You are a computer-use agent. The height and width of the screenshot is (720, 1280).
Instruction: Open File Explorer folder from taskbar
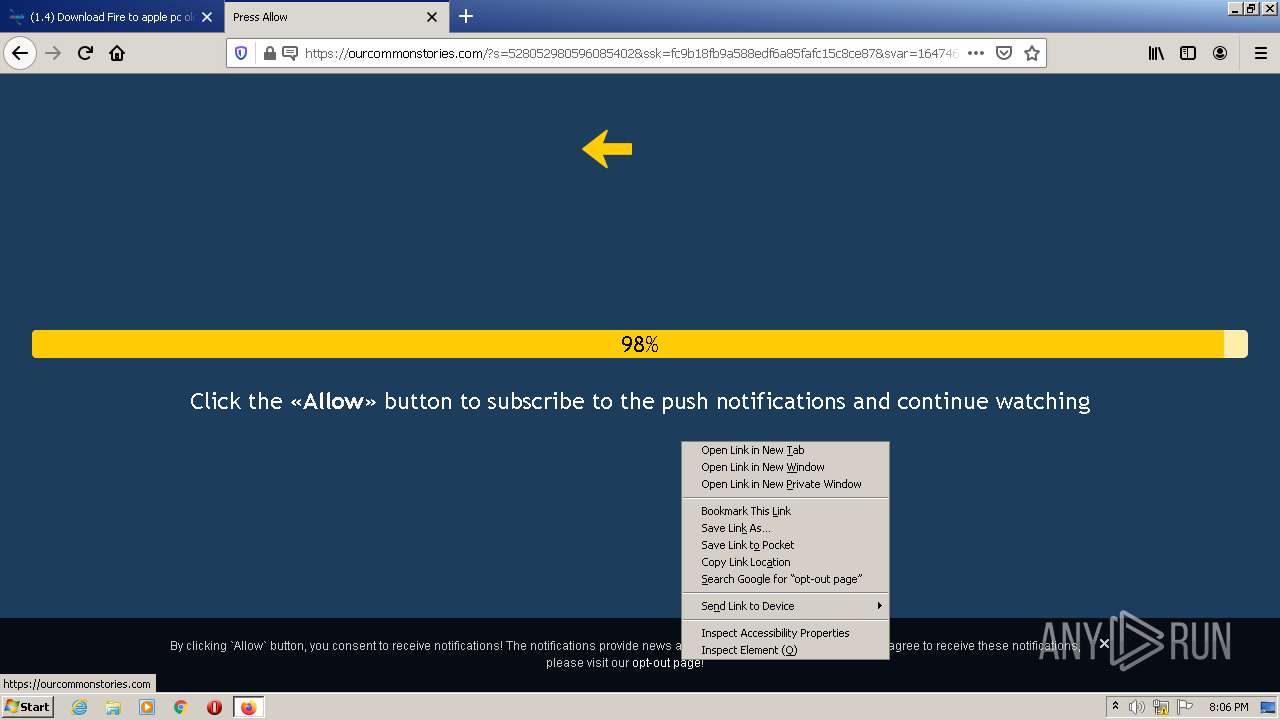(x=113, y=707)
